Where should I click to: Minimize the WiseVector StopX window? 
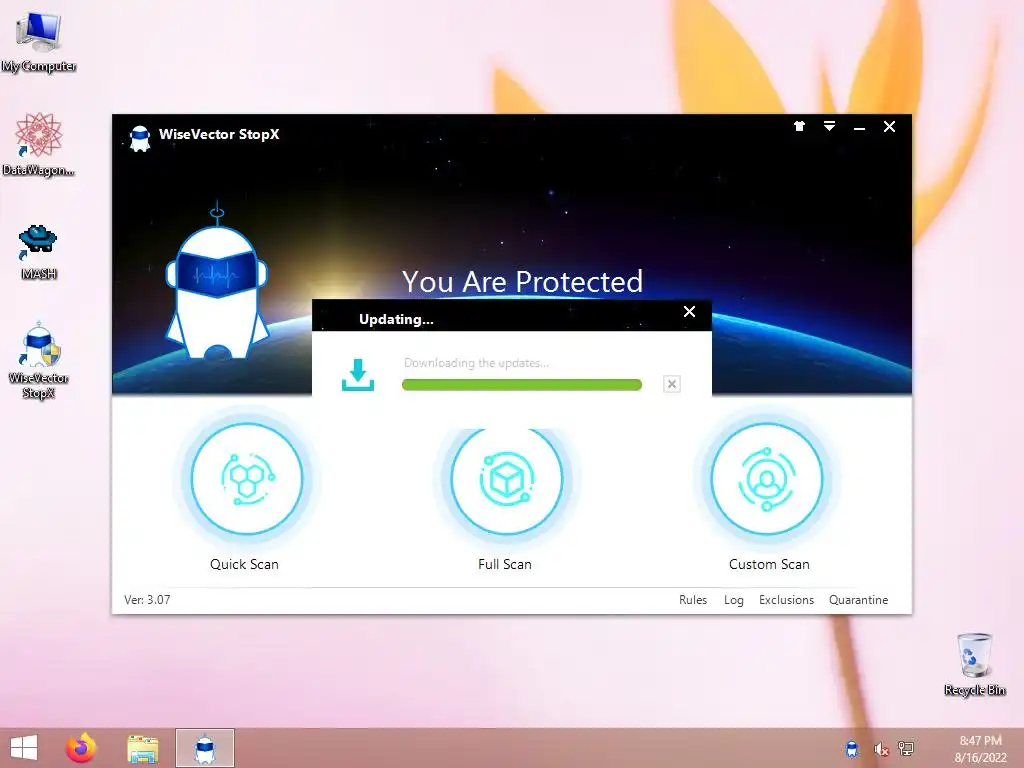(x=859, y=127)
